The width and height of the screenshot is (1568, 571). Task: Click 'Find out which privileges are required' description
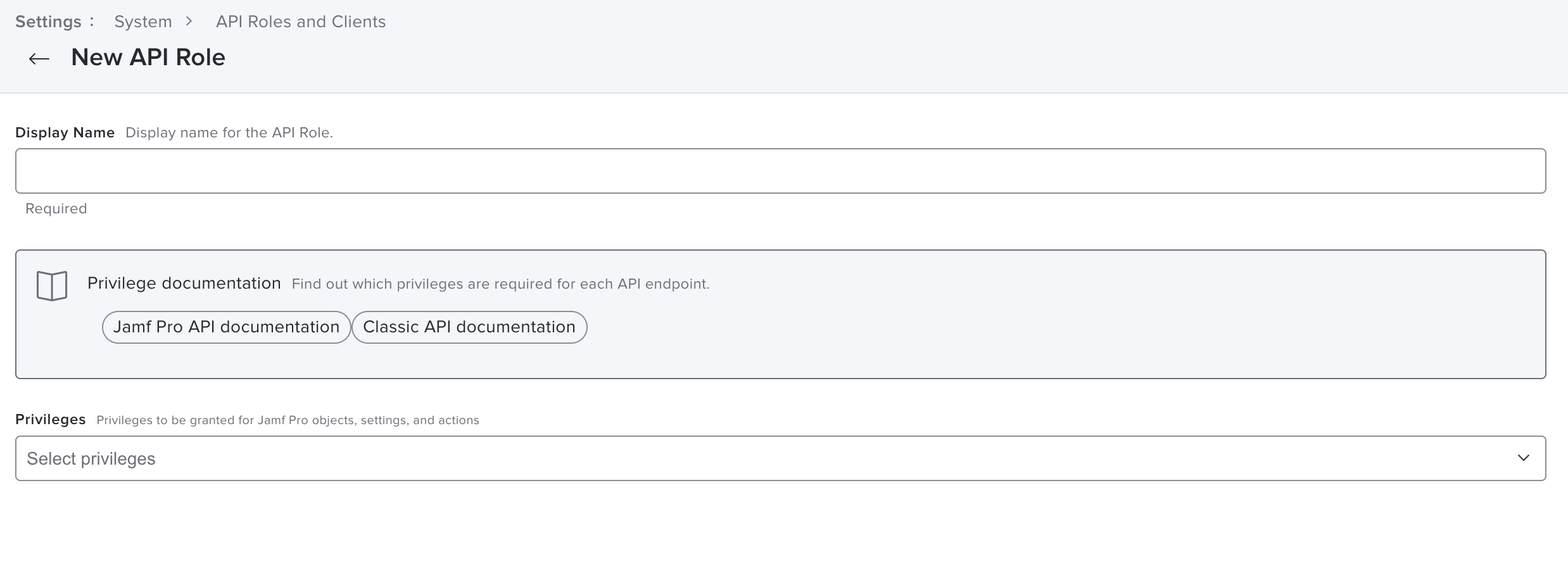pyautogui.click(x=500, y=284)
